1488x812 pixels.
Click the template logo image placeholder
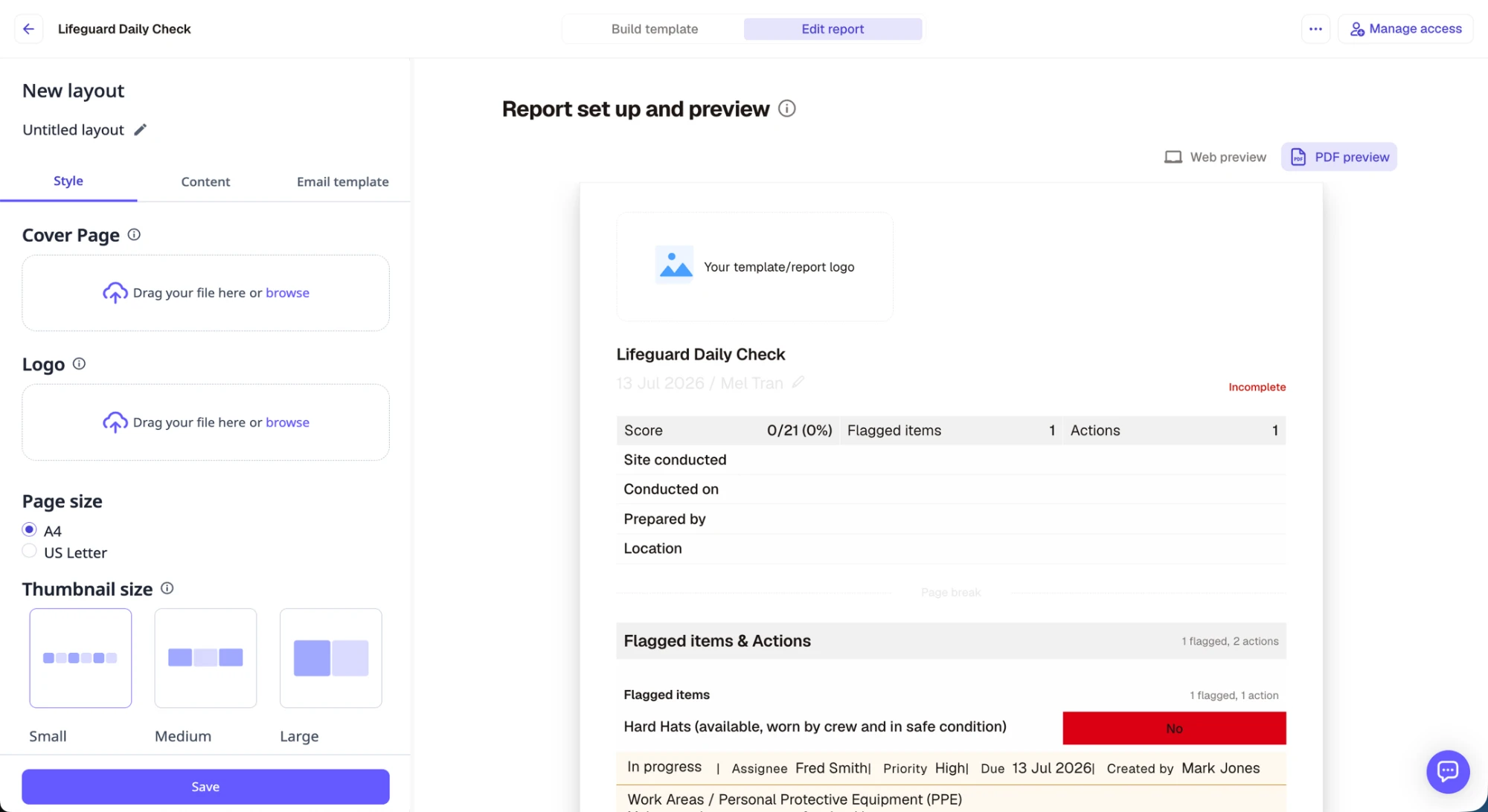tap(674, 265)
